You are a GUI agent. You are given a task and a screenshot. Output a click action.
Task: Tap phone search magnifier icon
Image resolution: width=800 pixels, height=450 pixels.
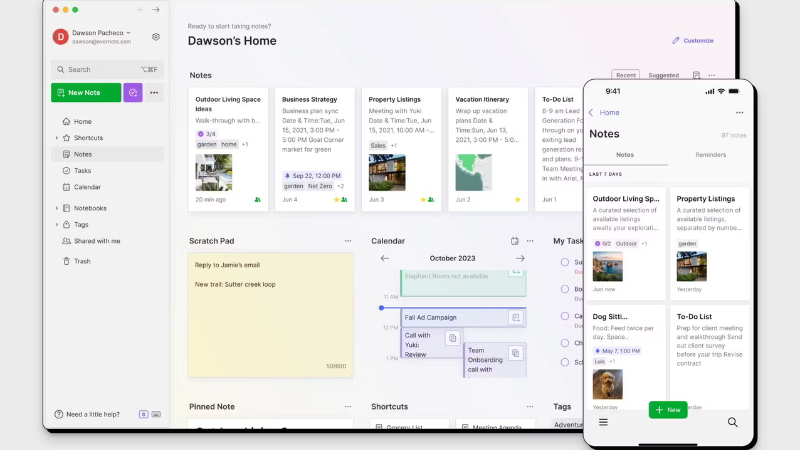(733, 422)
